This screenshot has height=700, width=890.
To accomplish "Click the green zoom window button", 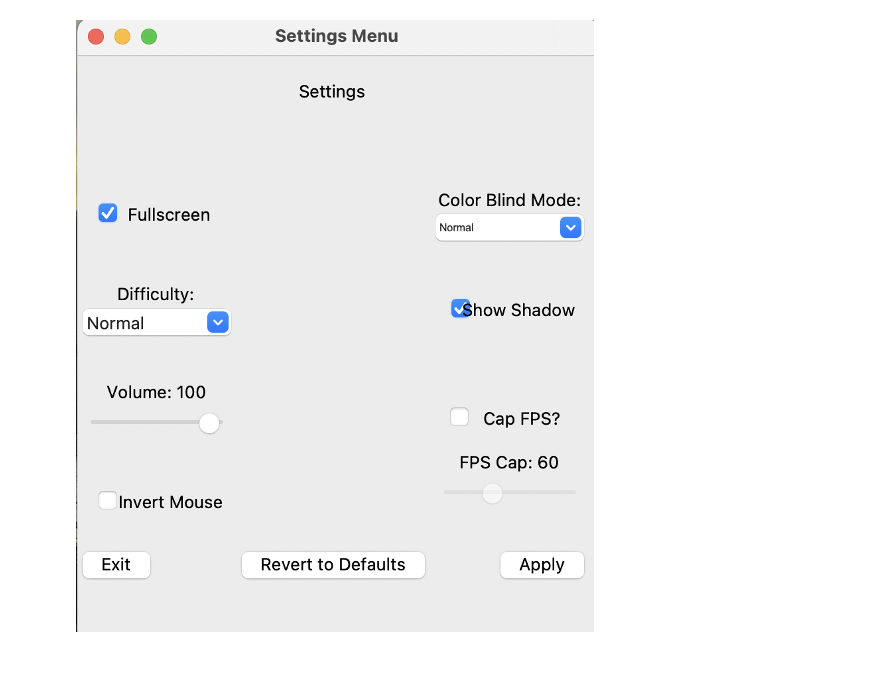I will (x=149, y=37).
